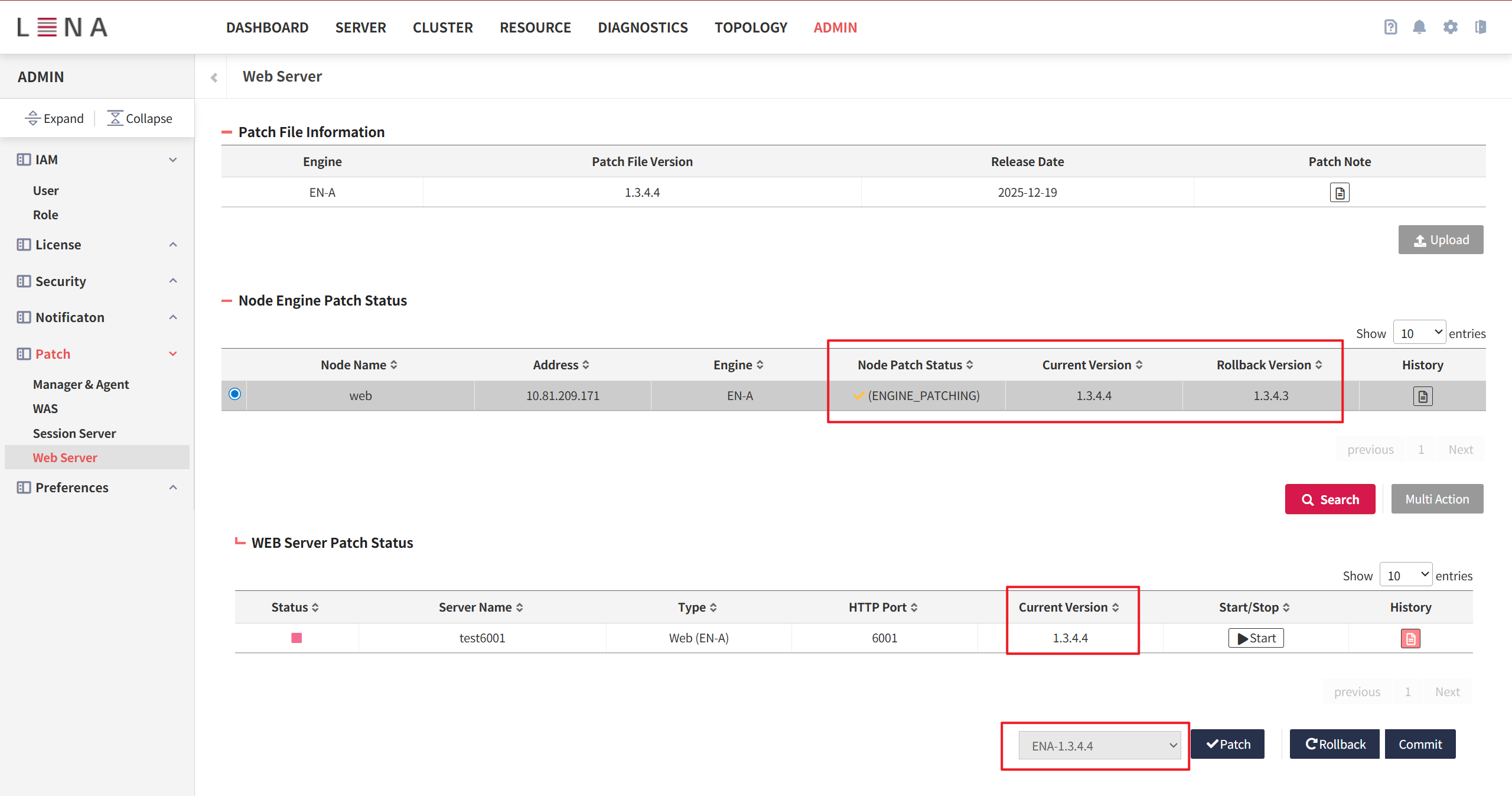Select the radio button for node web

coord(234,394)
